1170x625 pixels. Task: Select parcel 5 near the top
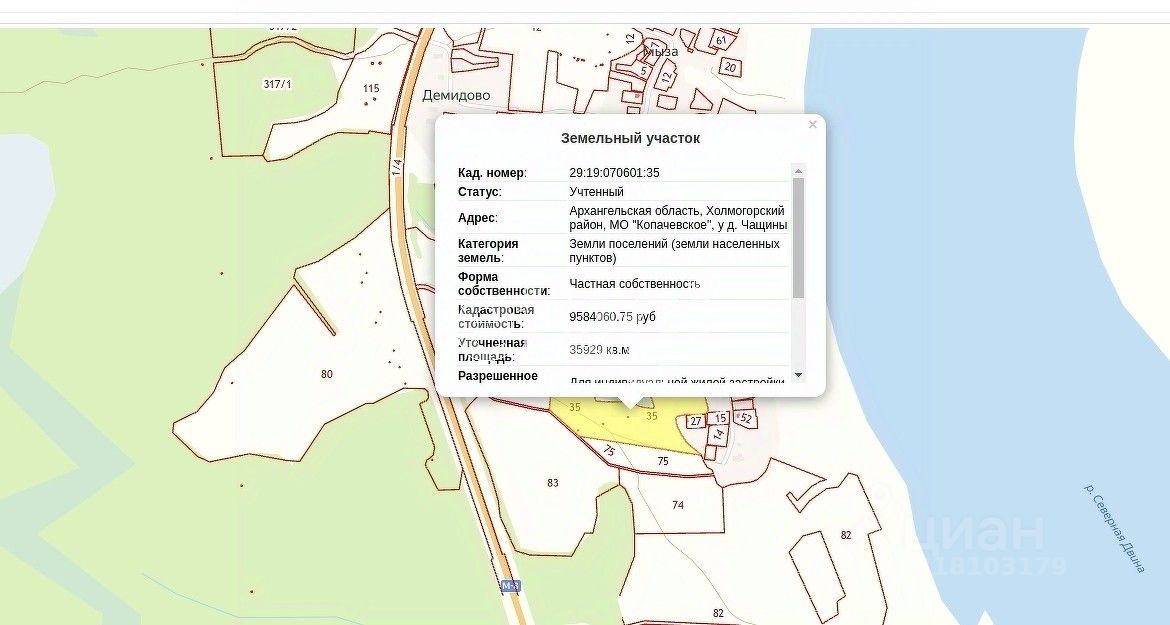[x=642, y=72]
